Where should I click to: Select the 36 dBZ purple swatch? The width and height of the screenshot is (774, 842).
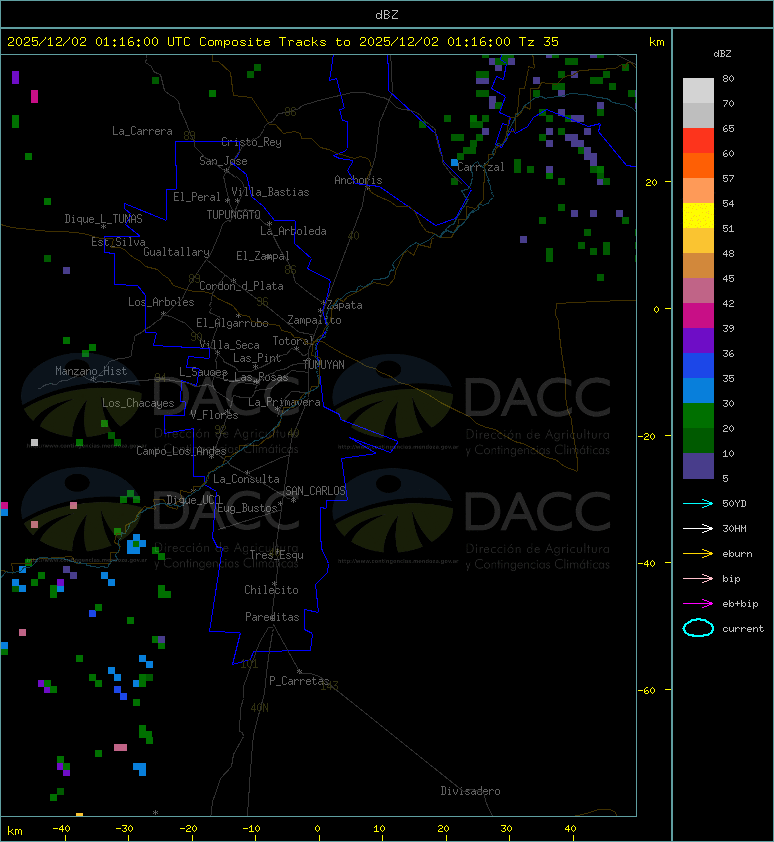point(698,340)
